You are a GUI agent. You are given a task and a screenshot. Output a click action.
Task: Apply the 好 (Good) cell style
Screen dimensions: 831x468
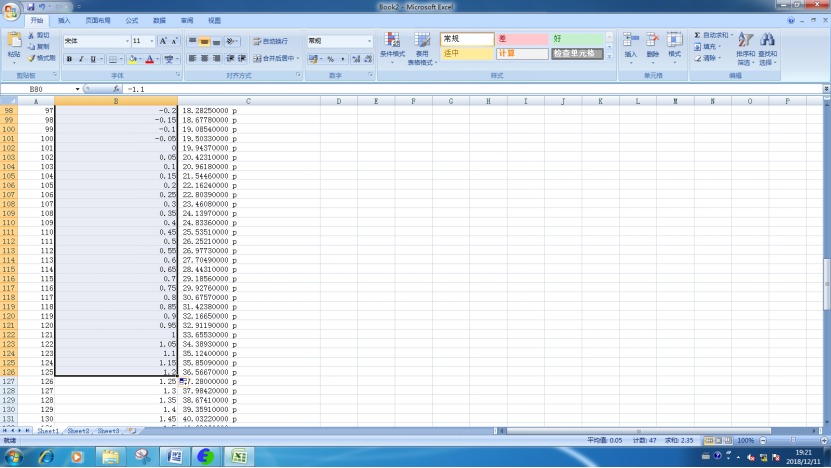pos(577,39)
